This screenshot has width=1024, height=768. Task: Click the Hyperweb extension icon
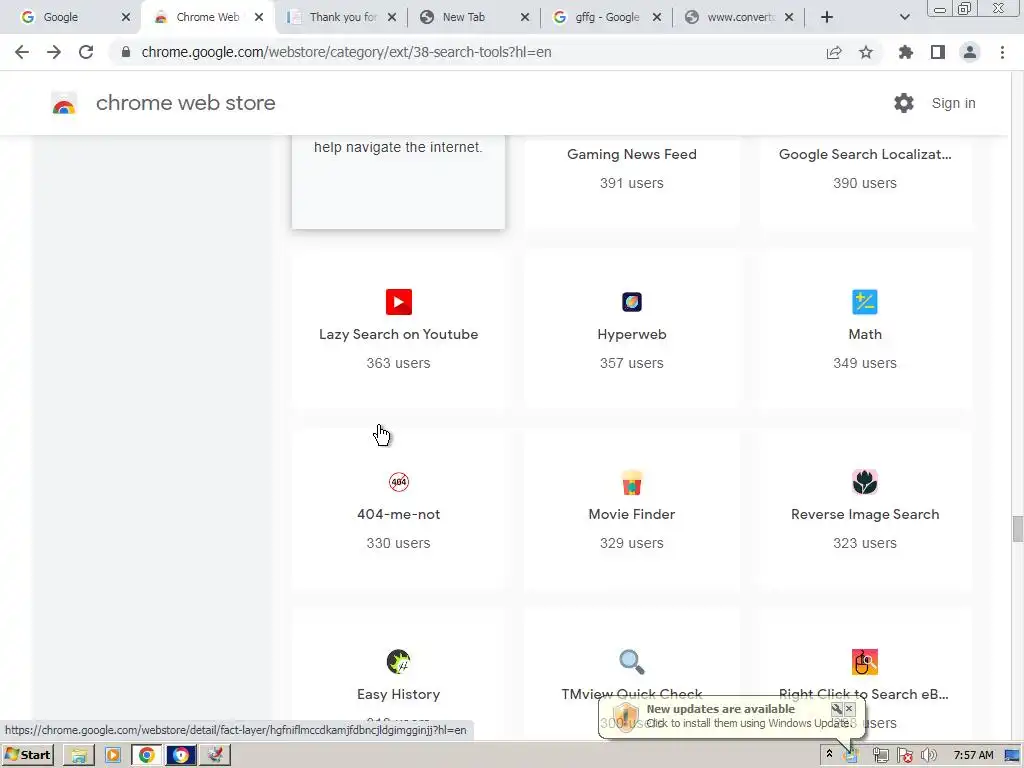(632, 302)
